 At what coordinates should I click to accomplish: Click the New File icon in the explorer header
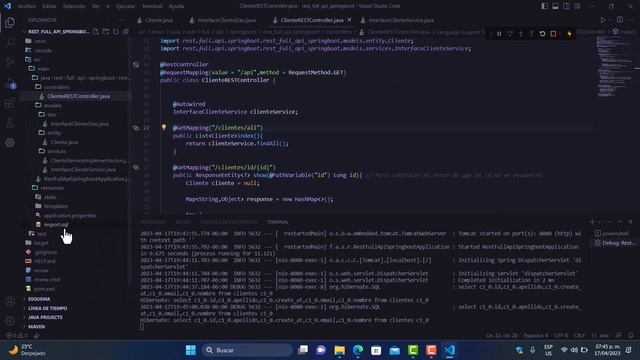(x=96, y=31)
